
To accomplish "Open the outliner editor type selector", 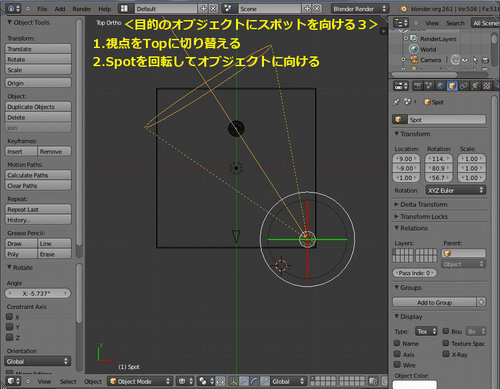I will click(x=401, y=23).
